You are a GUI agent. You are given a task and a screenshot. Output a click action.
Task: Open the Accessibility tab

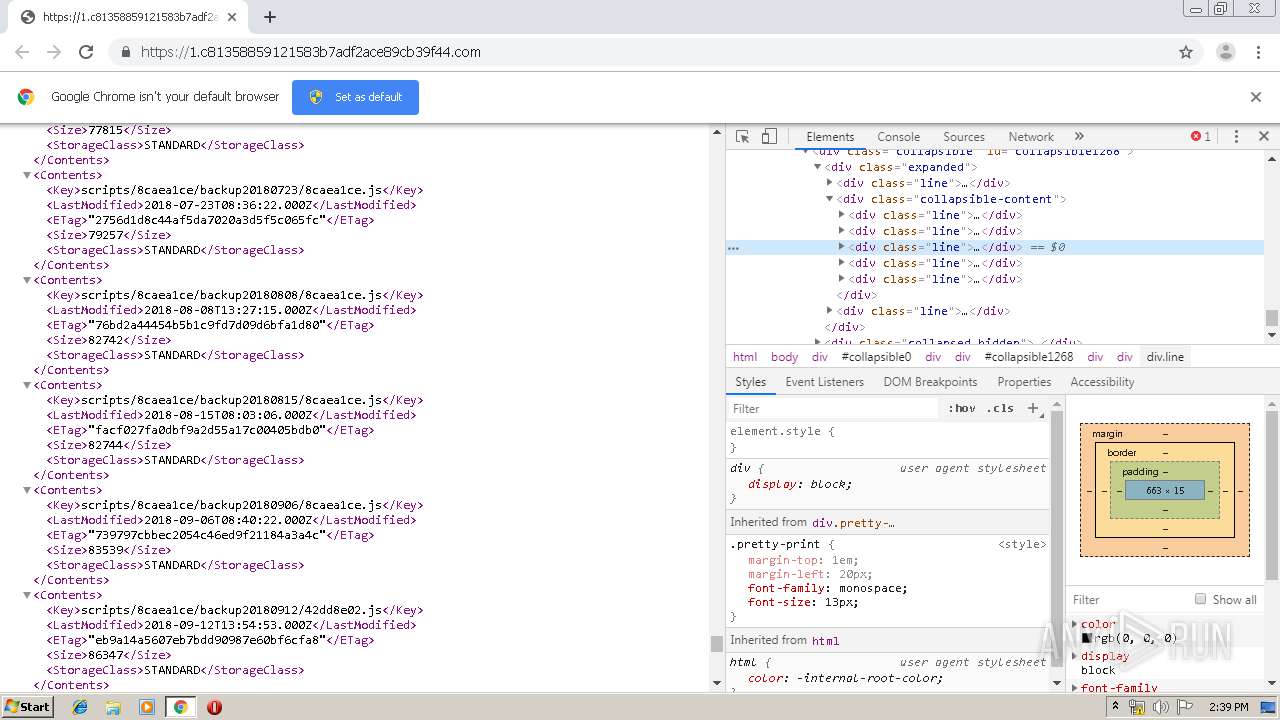[1102, 382]
